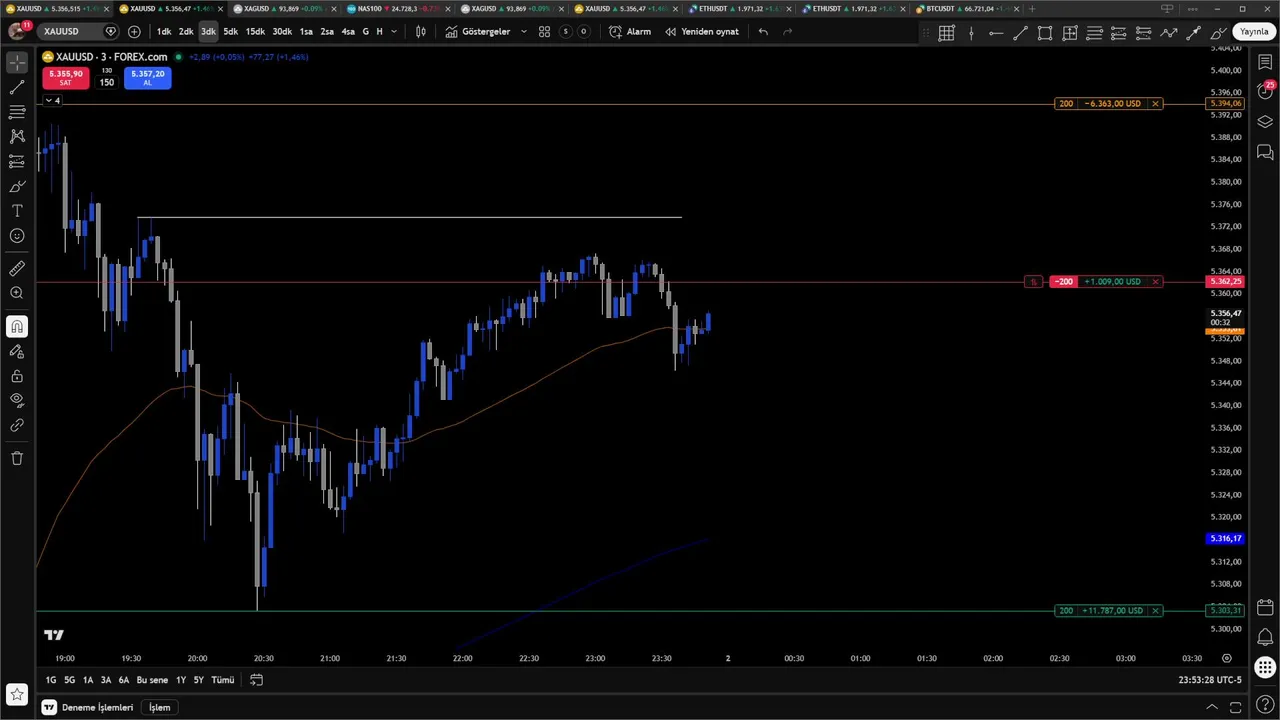This screenshot has height=720, width=1280.
Task: Select the 1sa timeframe
Action: 306,32
